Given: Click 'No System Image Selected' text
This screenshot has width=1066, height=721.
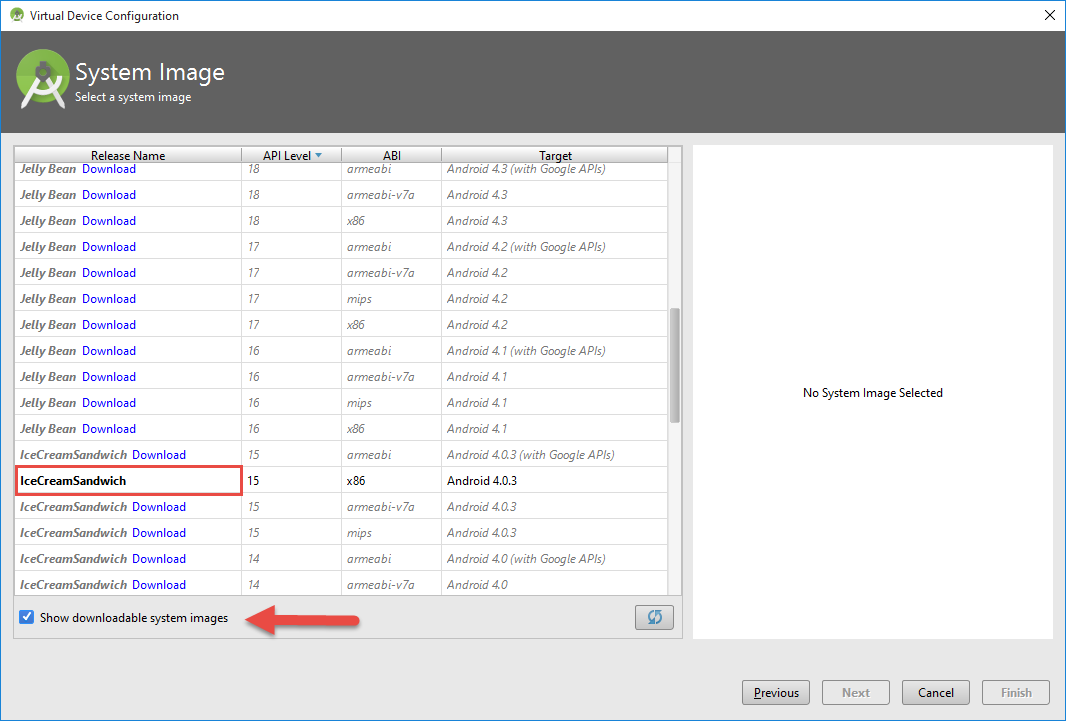Looking at the screenshot, I should (x=872, y=393).
